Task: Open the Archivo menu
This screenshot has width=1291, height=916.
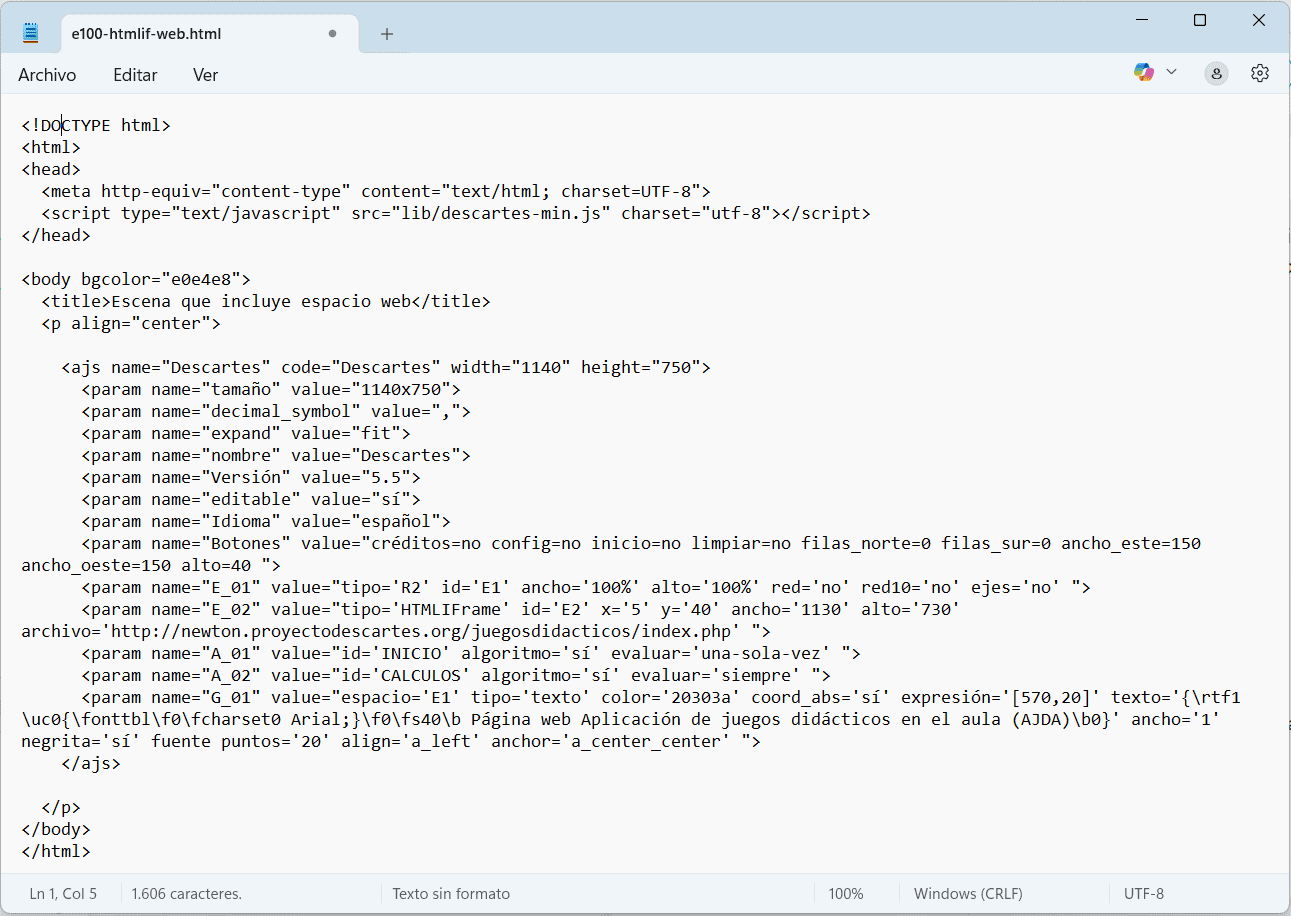Action: [x=47, y=75]
